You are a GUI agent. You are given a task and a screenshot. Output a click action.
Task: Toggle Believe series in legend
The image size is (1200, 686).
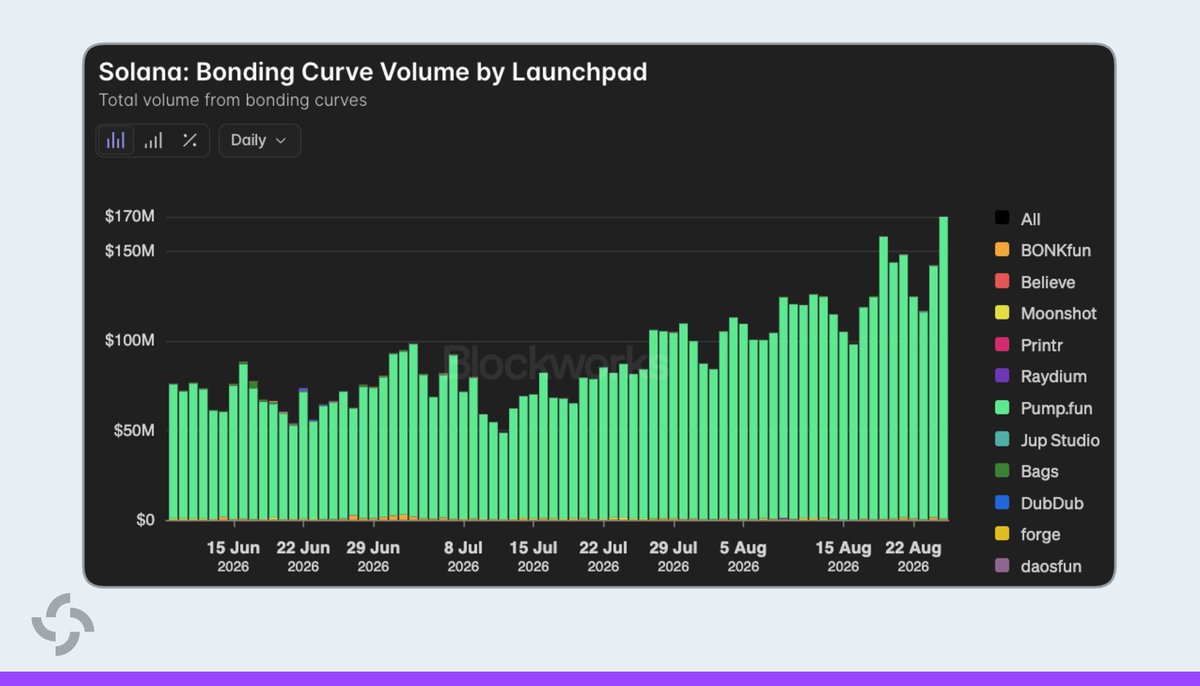[1035, 282]
